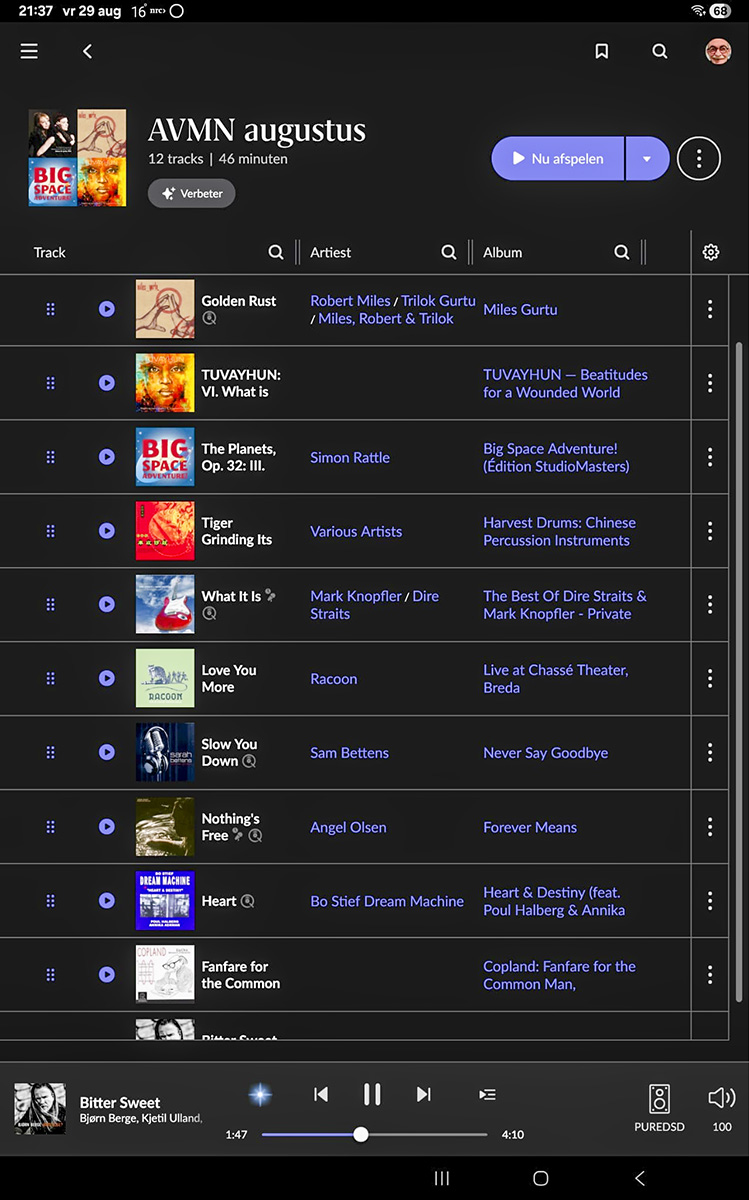Click the volume speaker icon
Viewport: 749px width, 1200px height.
721,1098
